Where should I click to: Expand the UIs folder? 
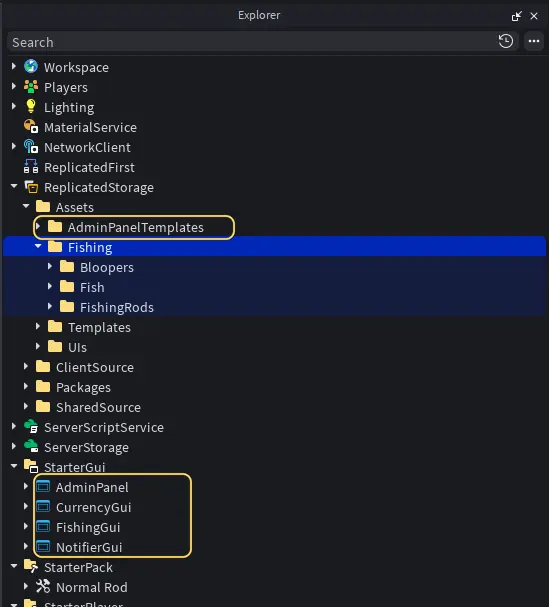tap(38, 346)
